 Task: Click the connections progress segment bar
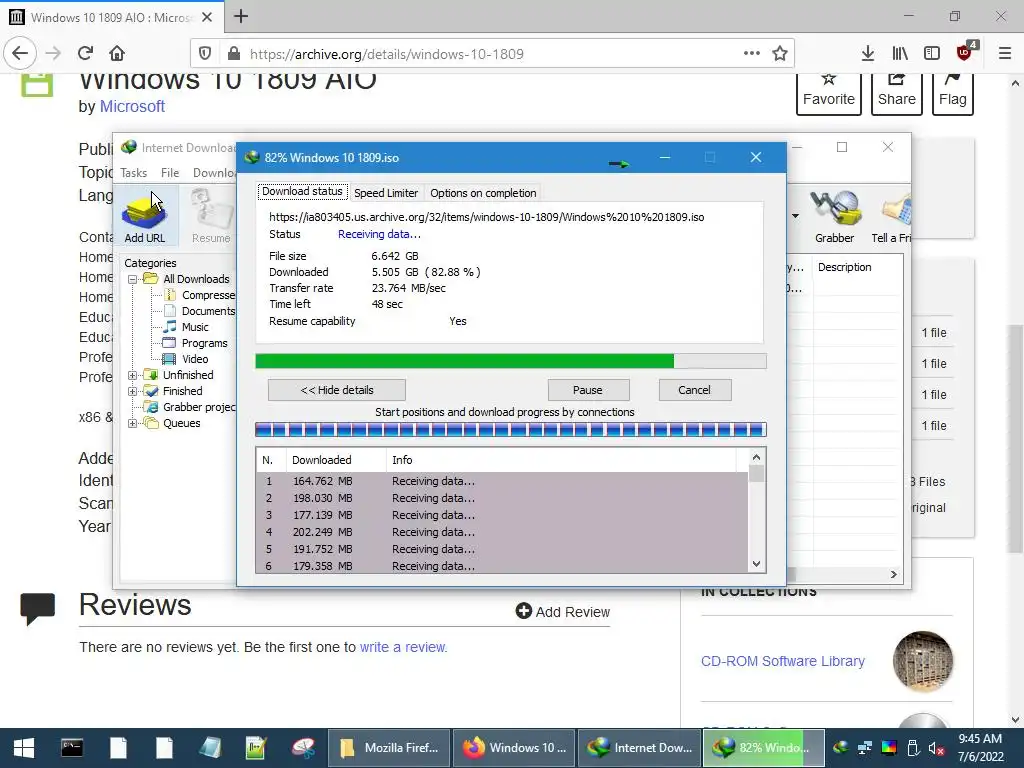(x=511, y=429)
